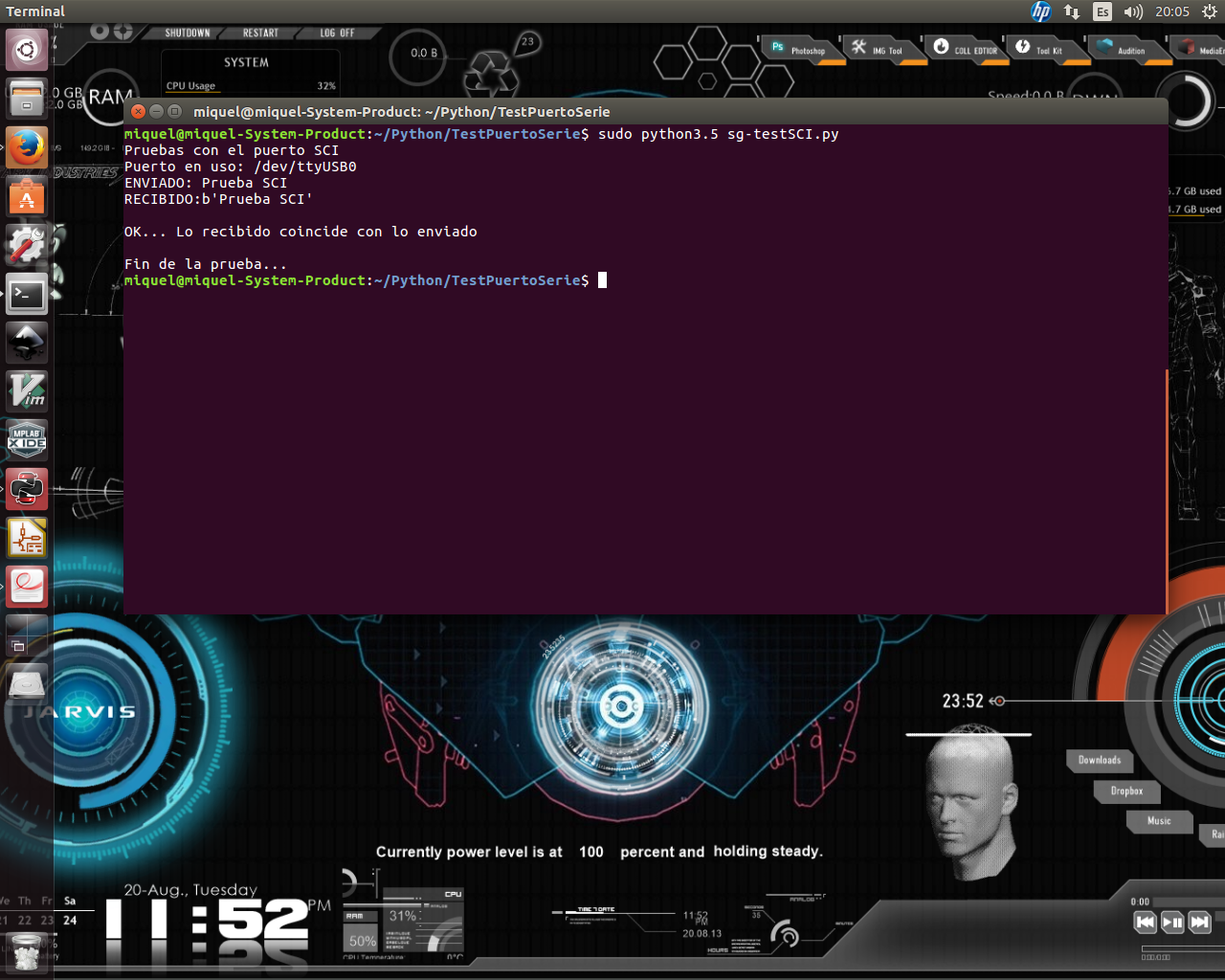Launch MPLAB X IDE from launcher
Screen dimensions: 1225x980
pos(27,441)
